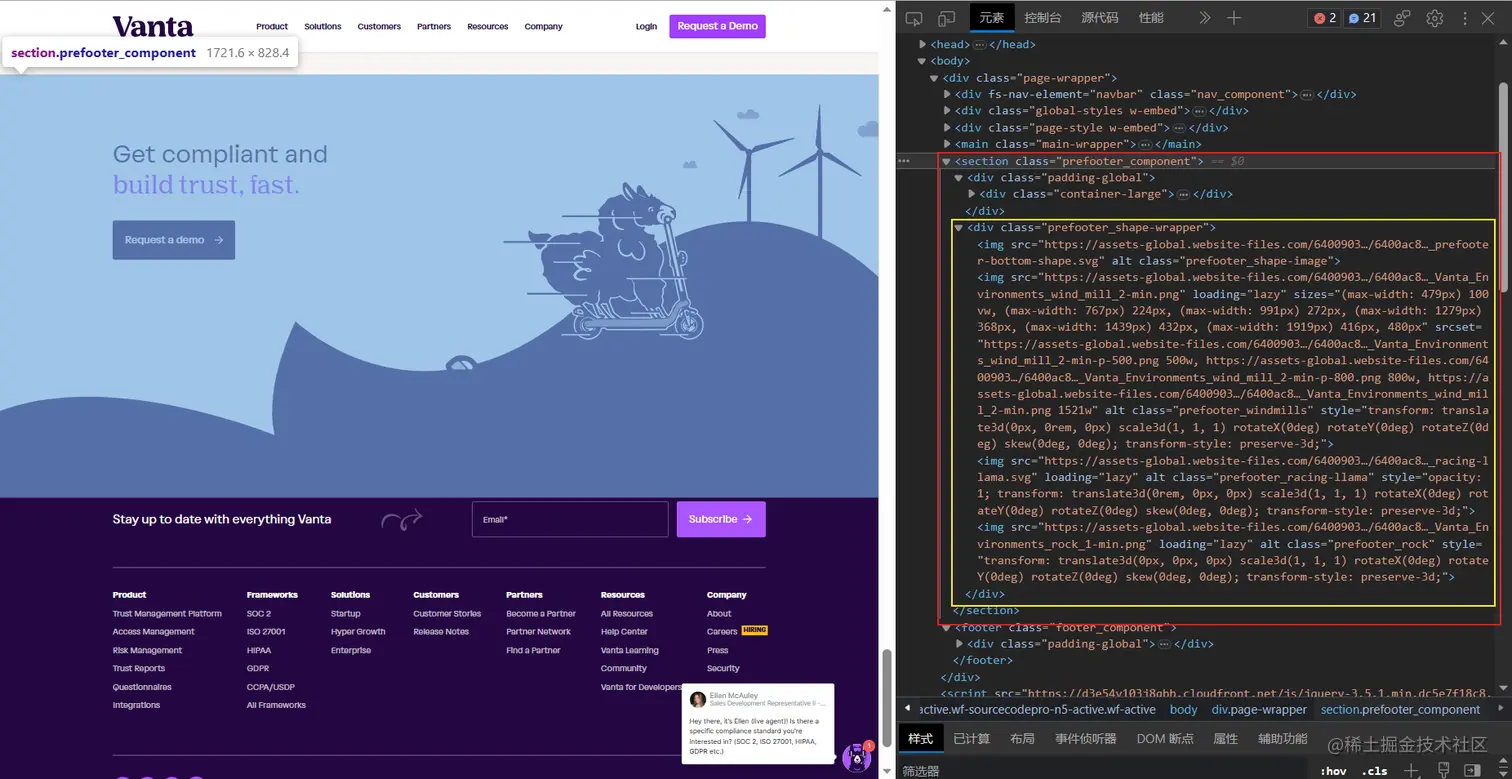Image resolution: width=1512 pixels, height=779 pixels.
Task: Open the SOC 2 footer link
Action: click(x=259, y=614)
